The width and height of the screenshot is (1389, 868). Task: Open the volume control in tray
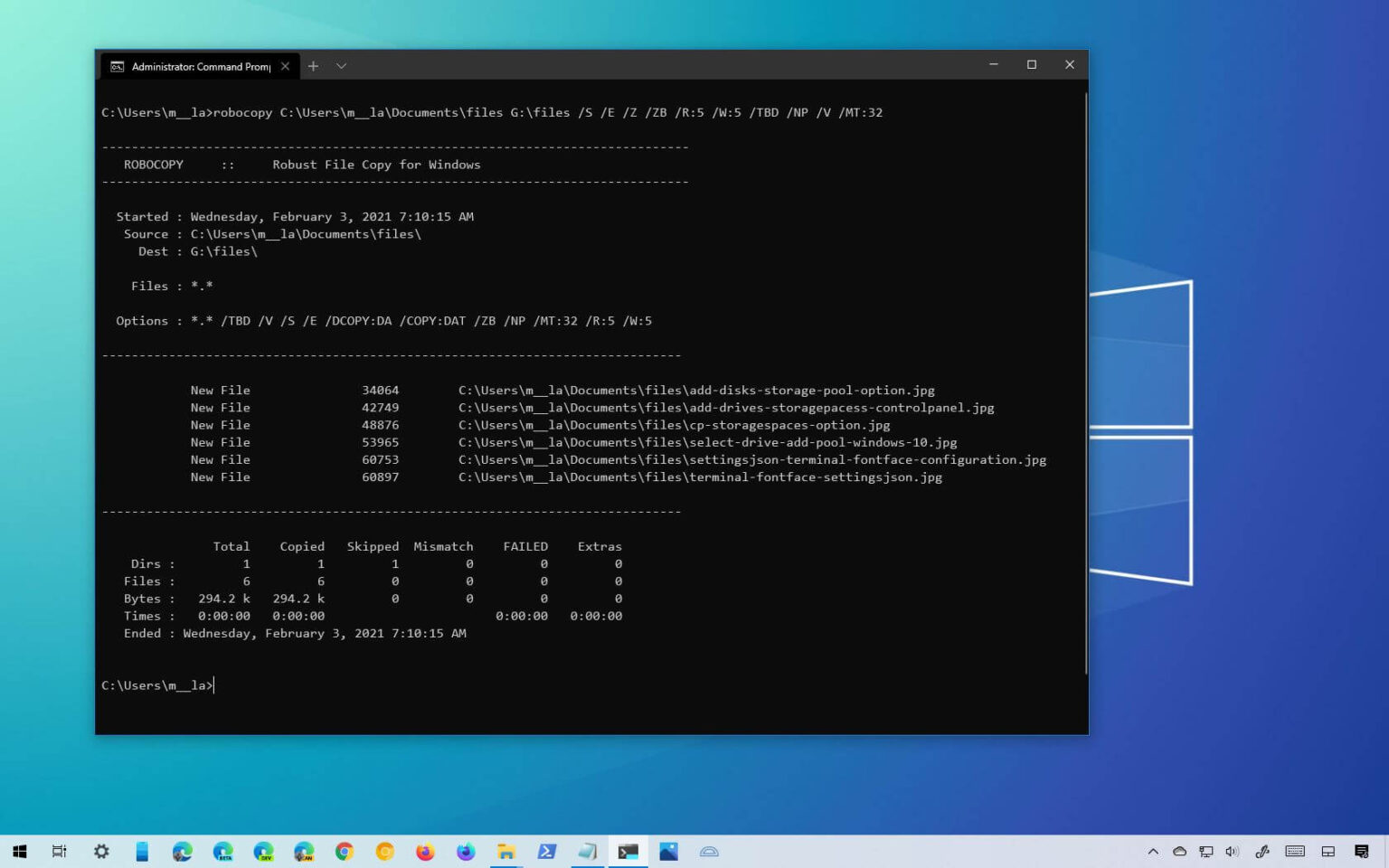[1233, 852]
